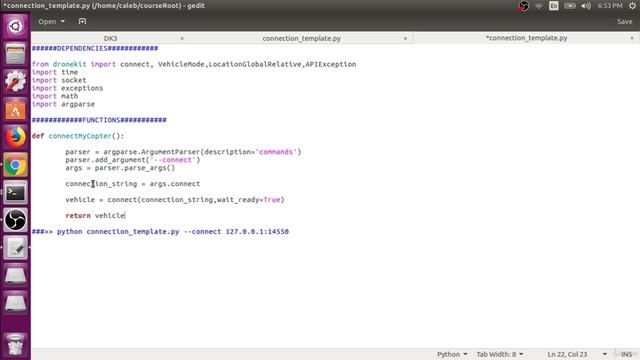Show the 6:53 PM clock calendar
The width and height of the screenshot is (640, 360).
pyautogui.click(x=610, y=6)
